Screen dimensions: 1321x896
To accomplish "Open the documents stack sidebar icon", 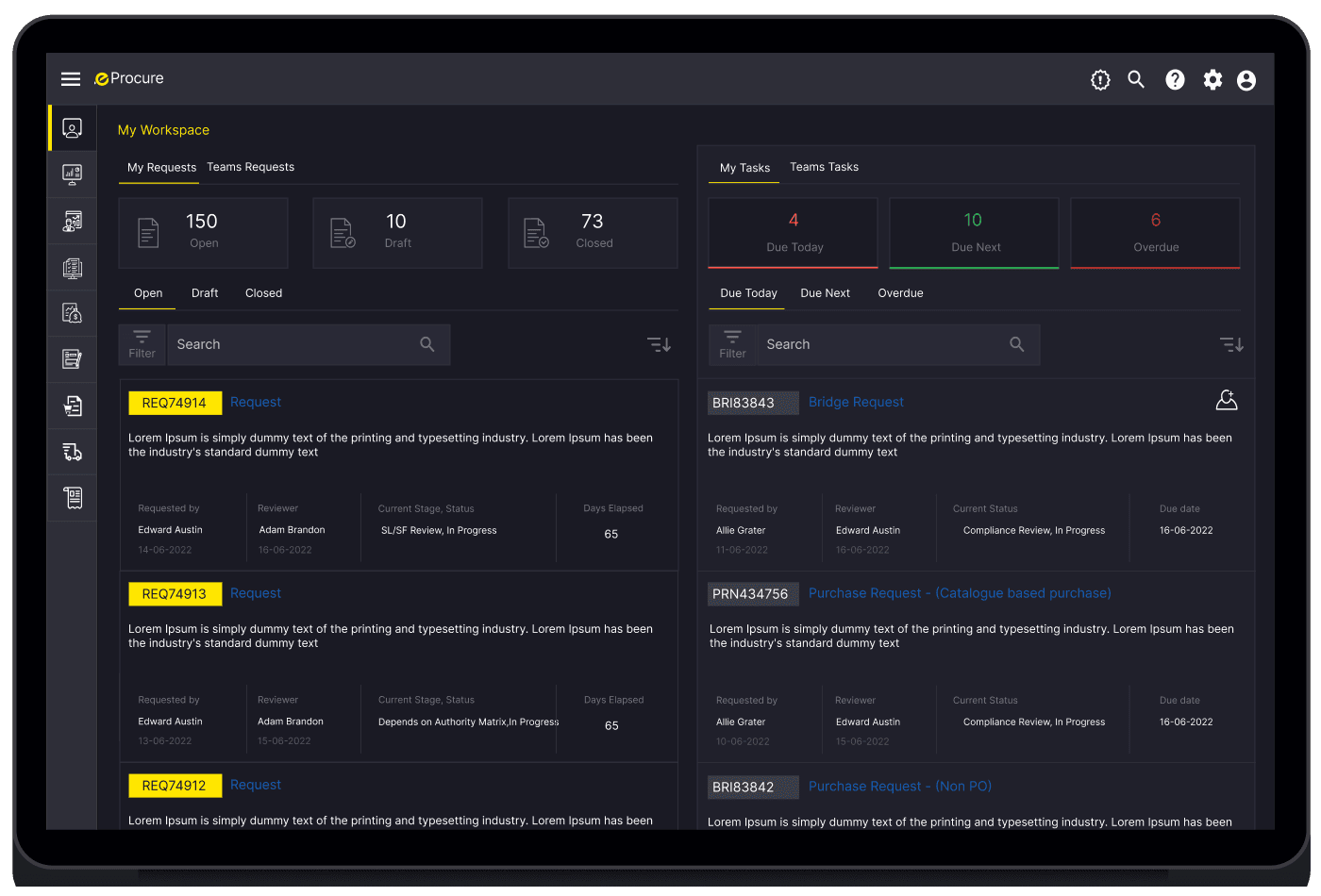I will (x=73, y=268).
